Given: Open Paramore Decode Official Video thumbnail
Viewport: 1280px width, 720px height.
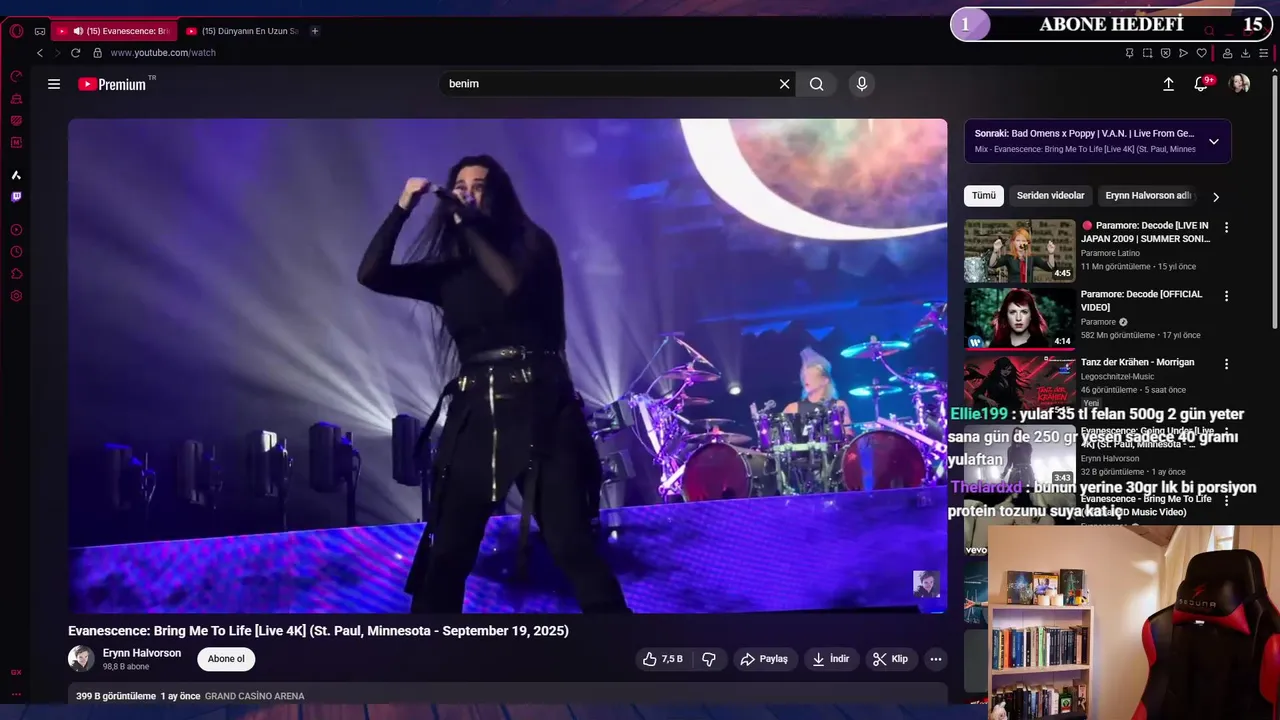Looking at the screenshot, I should click(1019, 319).
